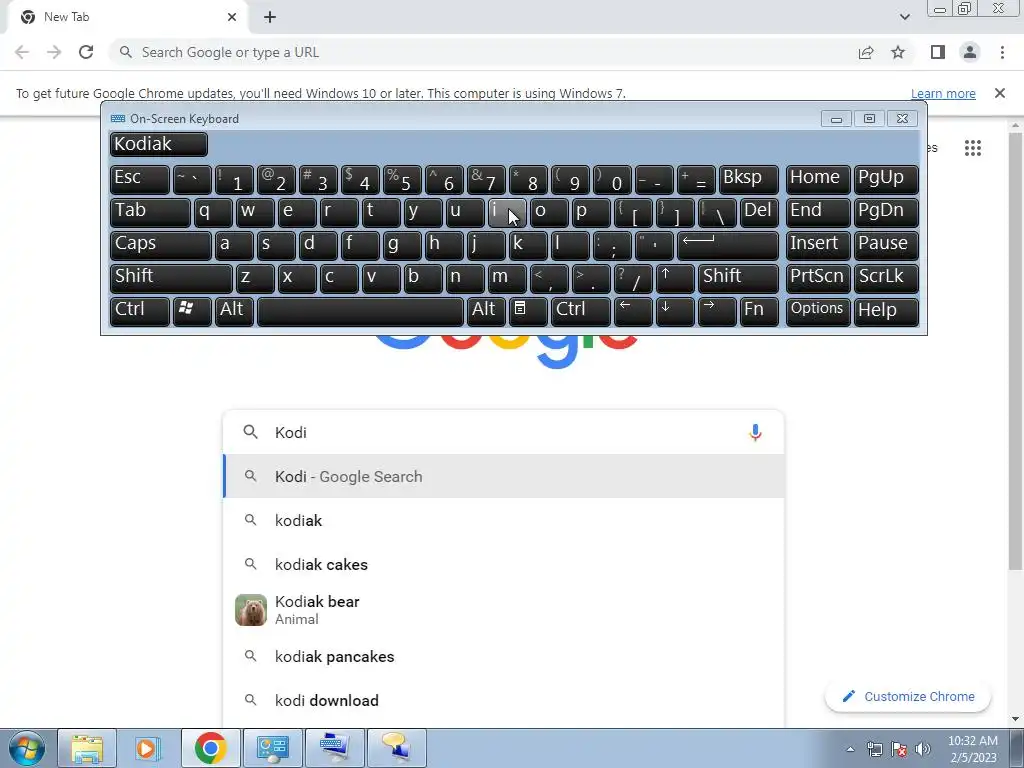This screenshot has width=1024, height=768.
Task: Reload the current page
Action: [x=86, y=52]
